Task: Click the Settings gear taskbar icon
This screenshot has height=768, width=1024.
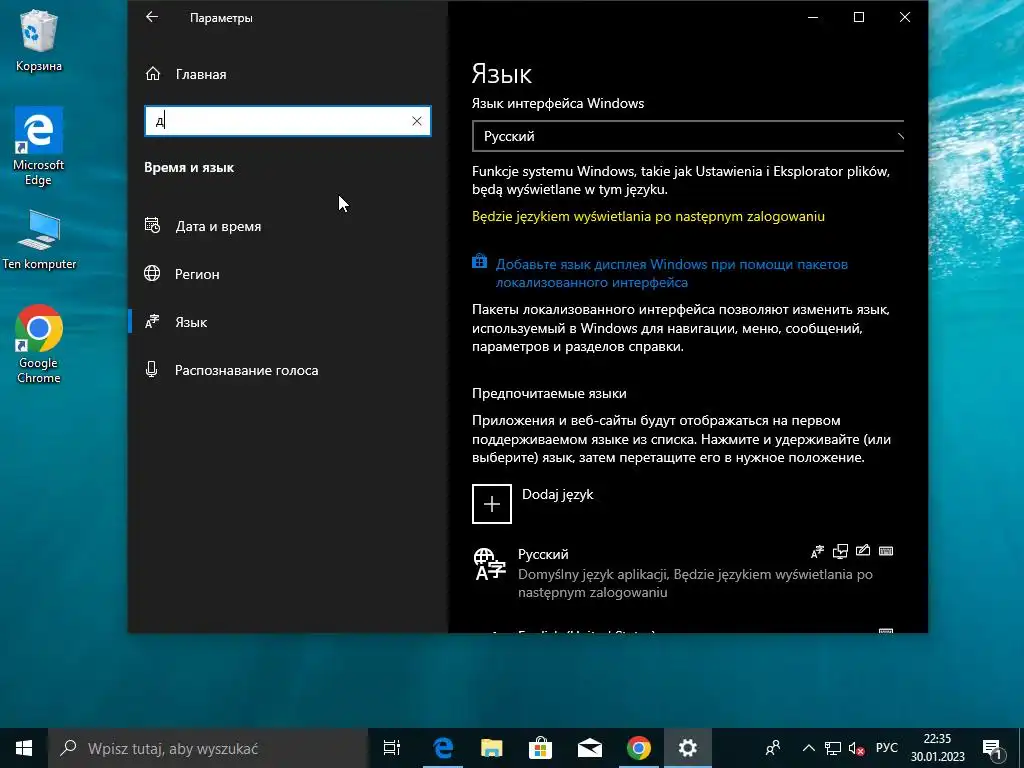Action: coord(688,748)
